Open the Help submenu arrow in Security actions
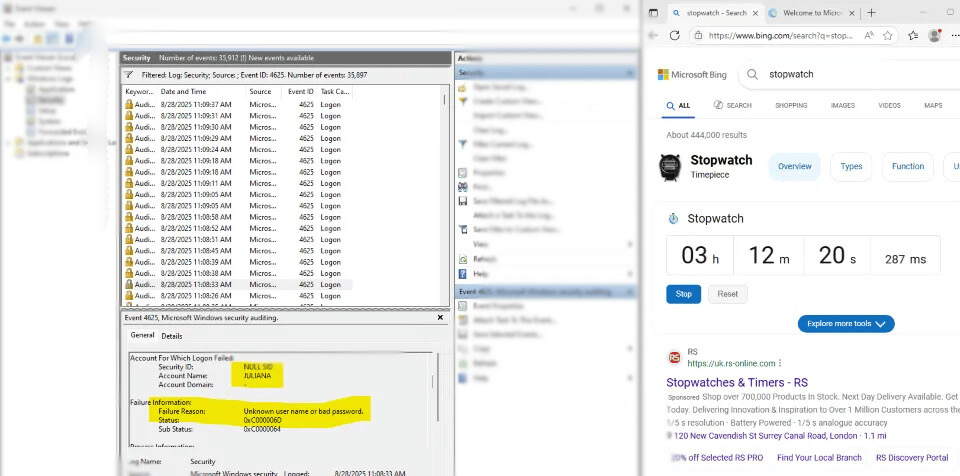The height and width of the screenshot is (476, 960). [631, 274]
